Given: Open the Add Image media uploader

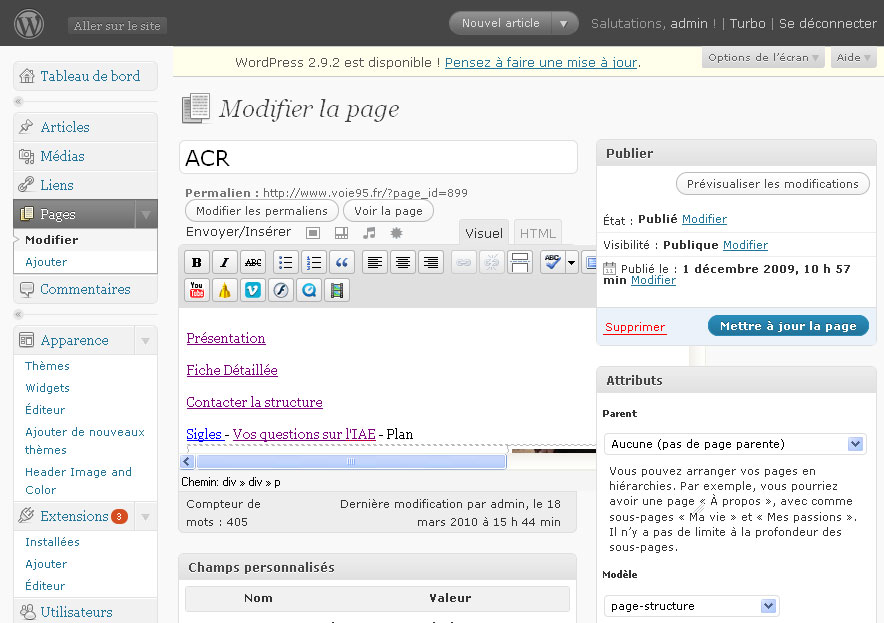Looking at the screenshot, I should pos(312,232).
